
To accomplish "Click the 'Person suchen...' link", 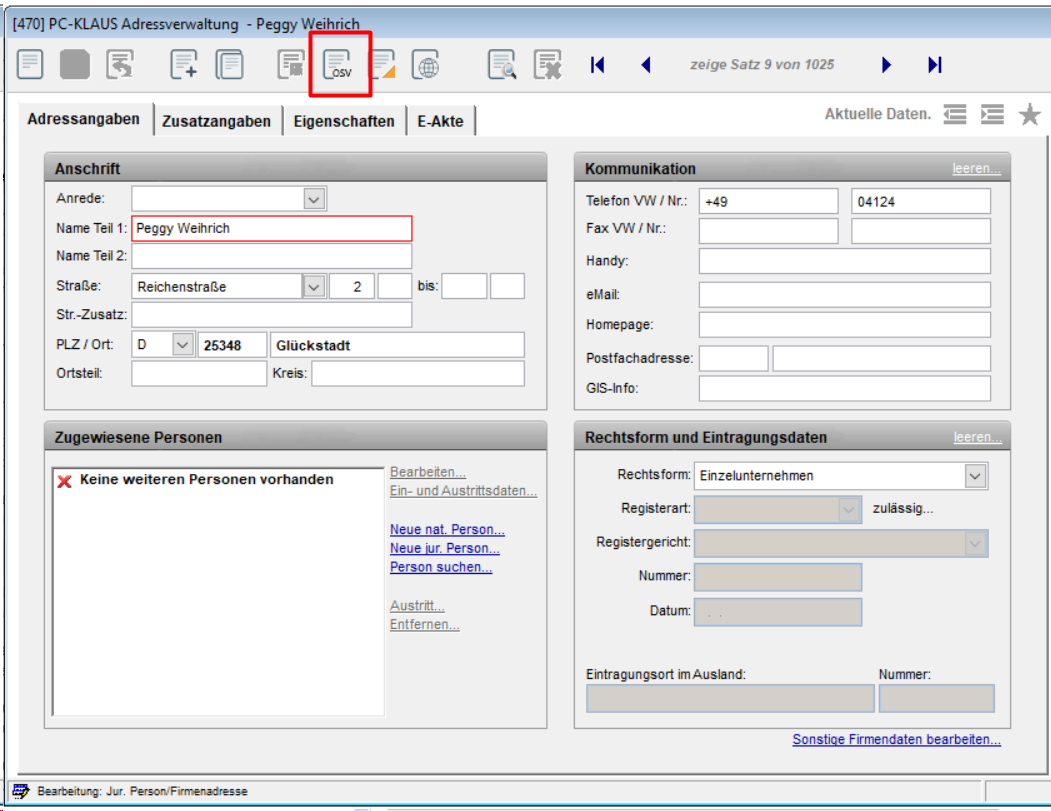I will click(441, 567).
